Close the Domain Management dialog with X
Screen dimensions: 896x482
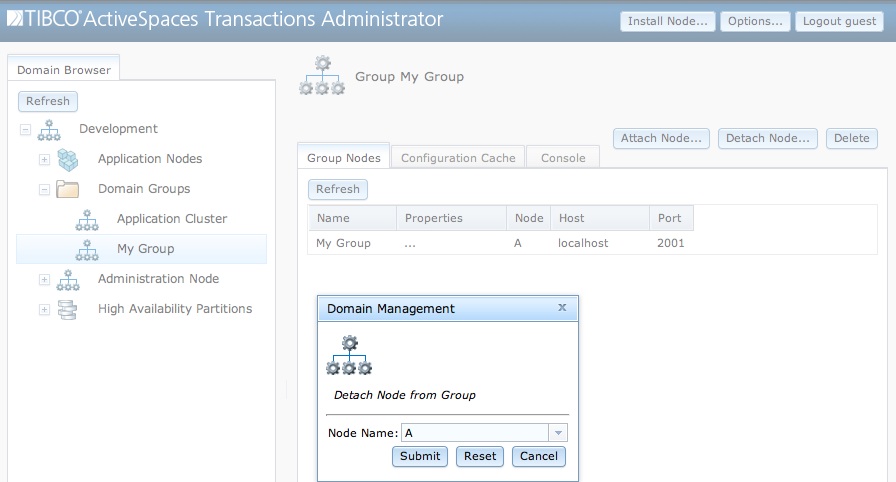point(562,307)
